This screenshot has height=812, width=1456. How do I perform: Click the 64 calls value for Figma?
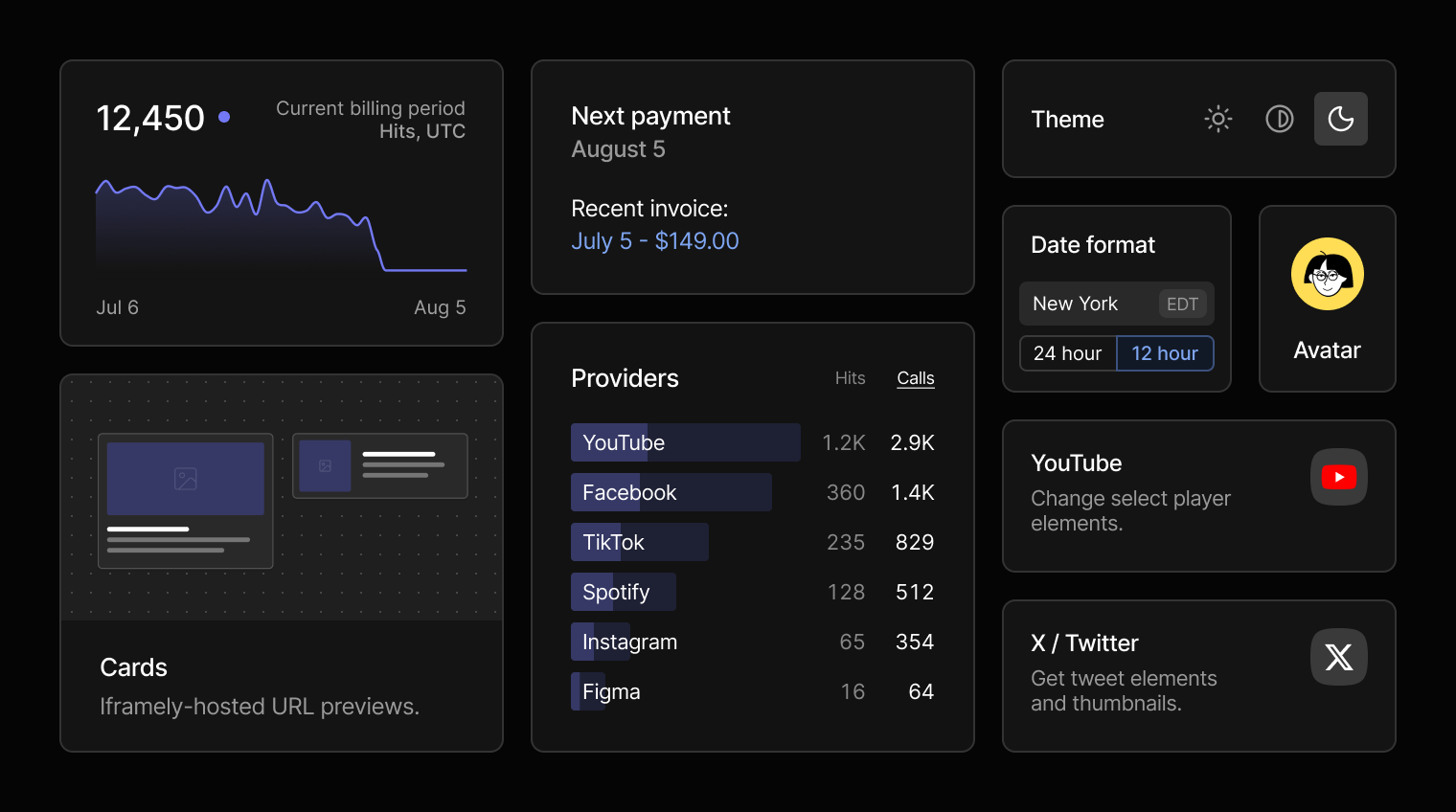921,691
